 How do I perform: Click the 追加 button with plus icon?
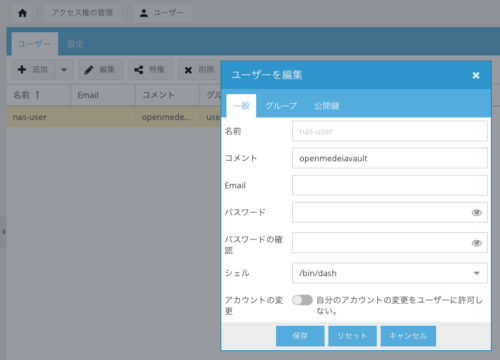[x=33, y=70]
